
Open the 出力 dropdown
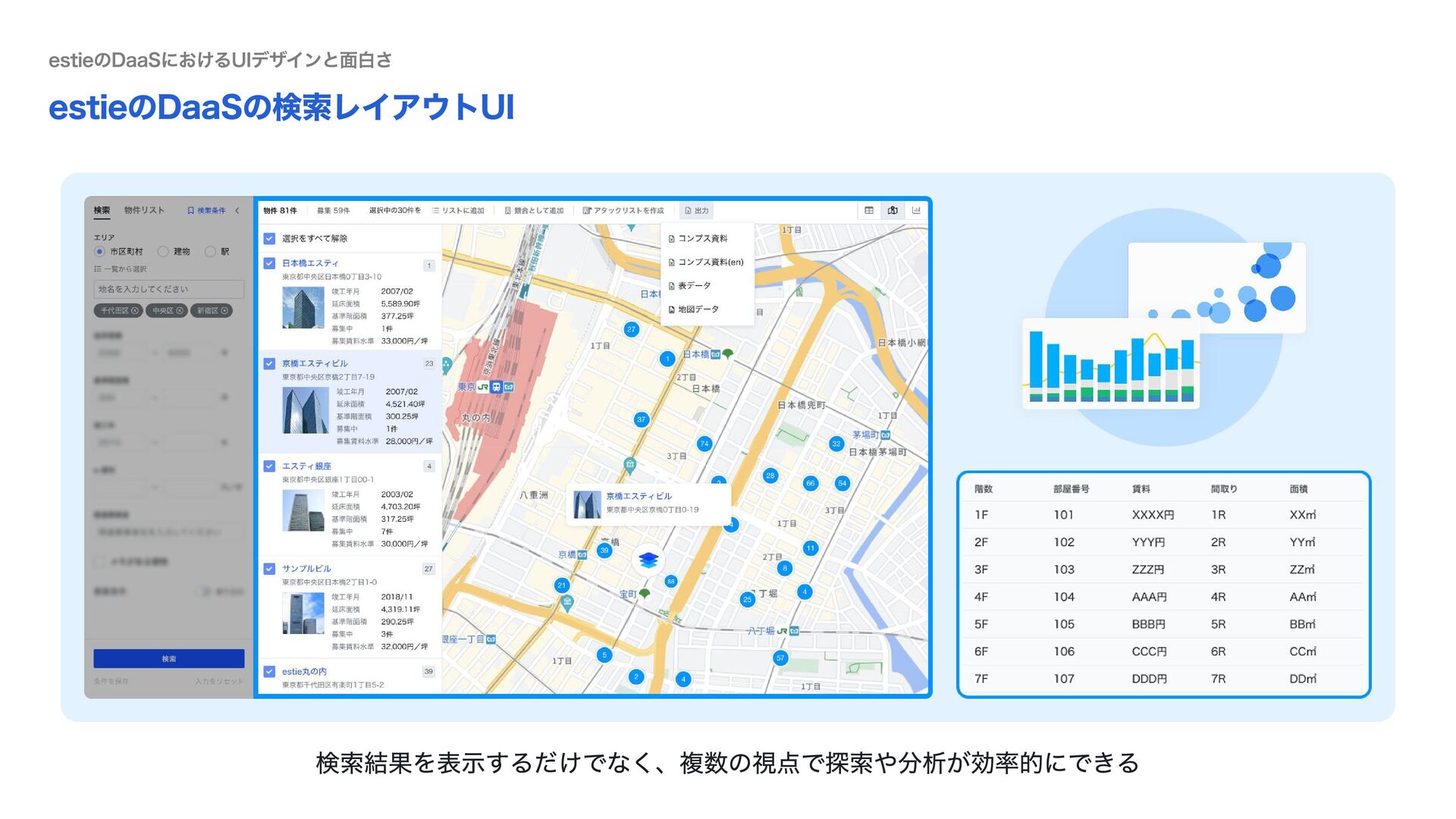(697, 211)
